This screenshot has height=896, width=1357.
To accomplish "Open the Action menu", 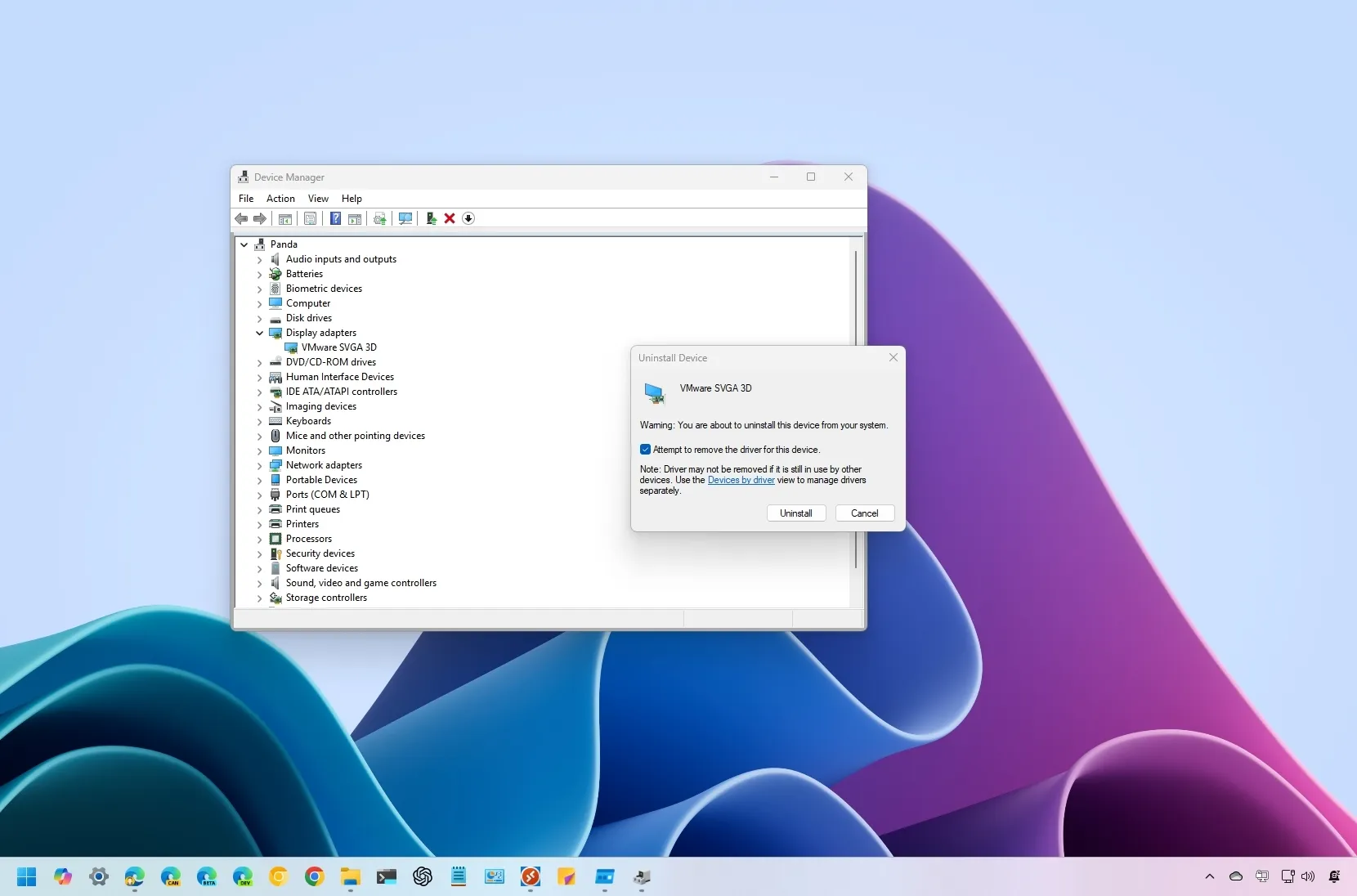I will (280, 198).
